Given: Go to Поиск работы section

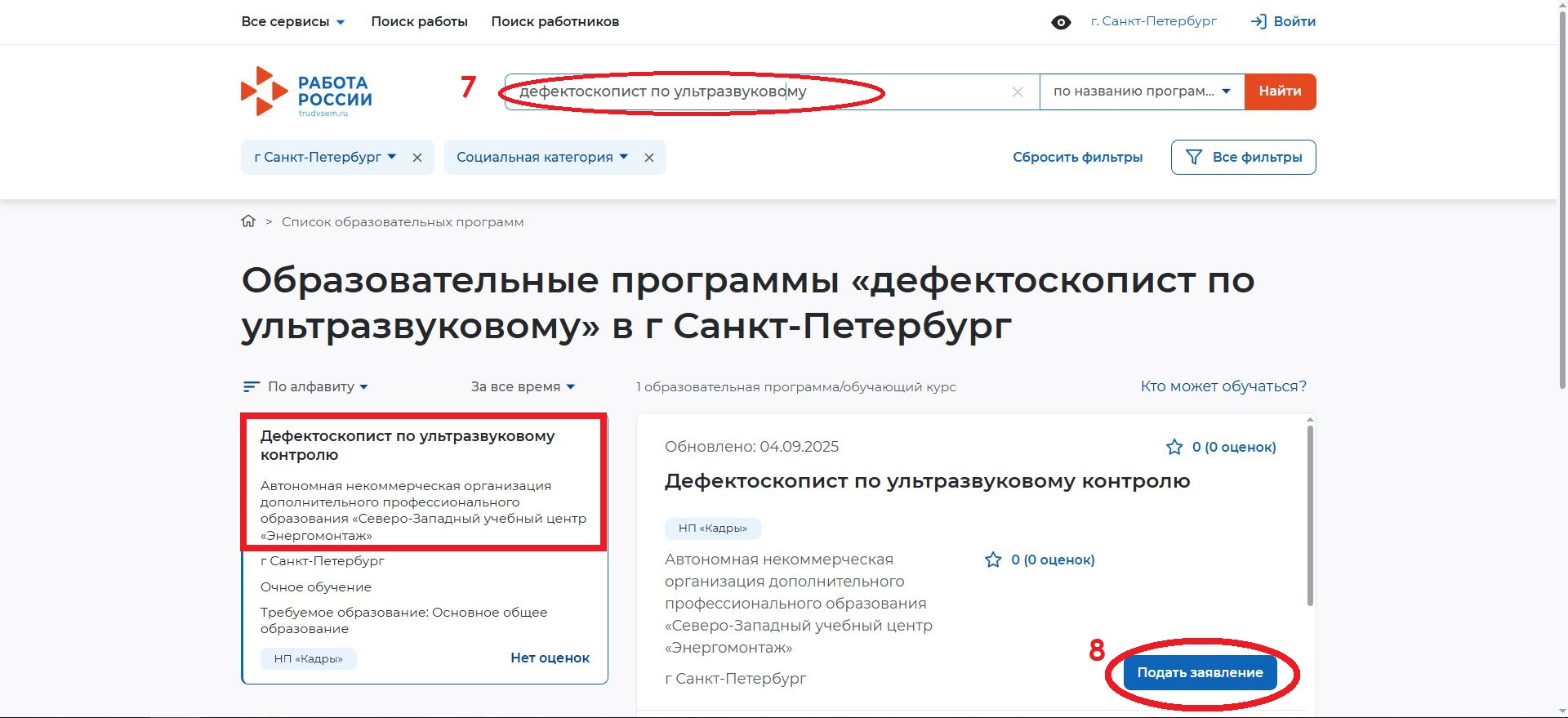Looking at the screenshot, I should click(x=419, y=22).
